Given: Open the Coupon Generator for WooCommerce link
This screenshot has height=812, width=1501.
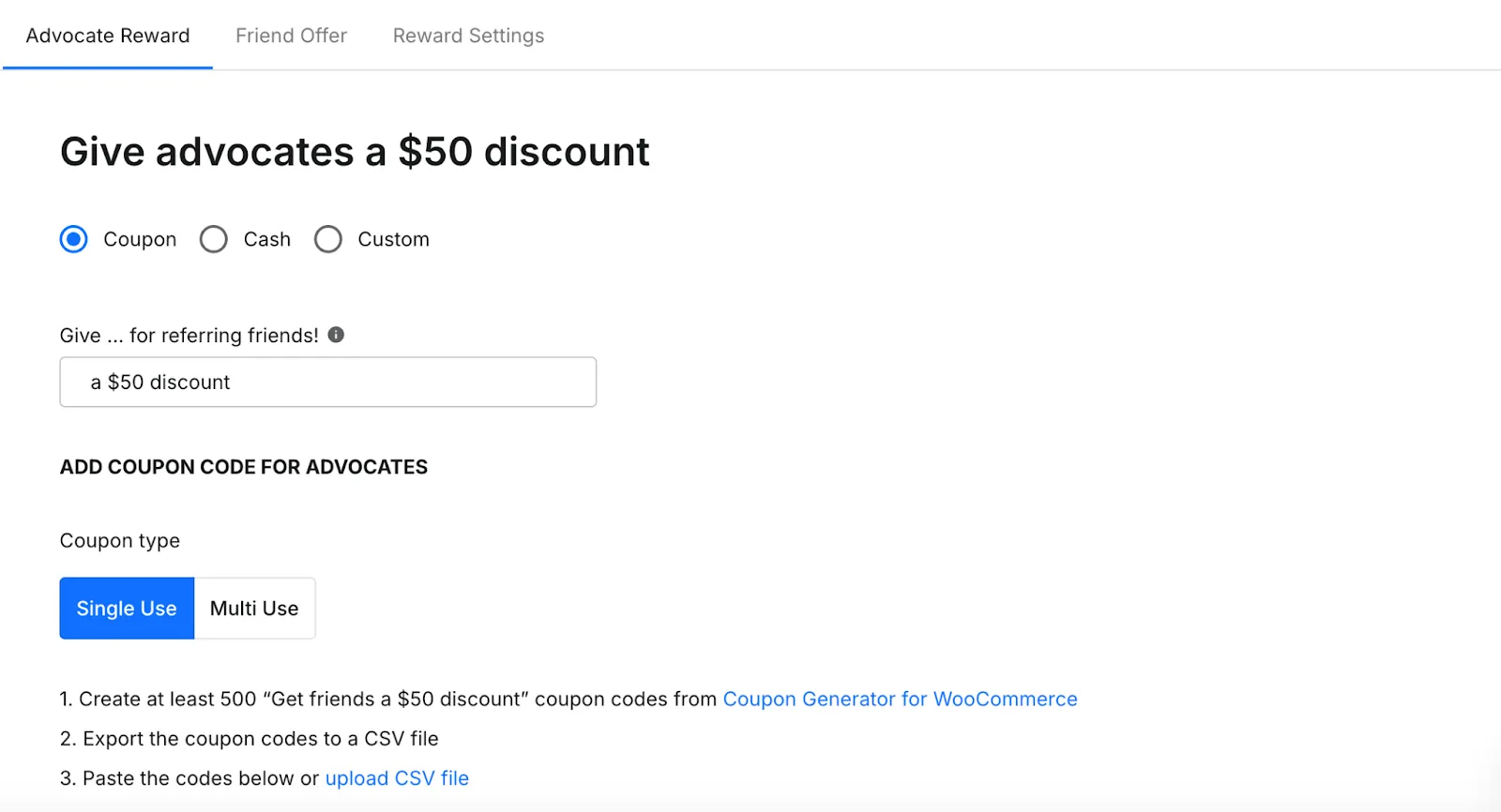Looking at the screenshot, I should tap(900, 699).
